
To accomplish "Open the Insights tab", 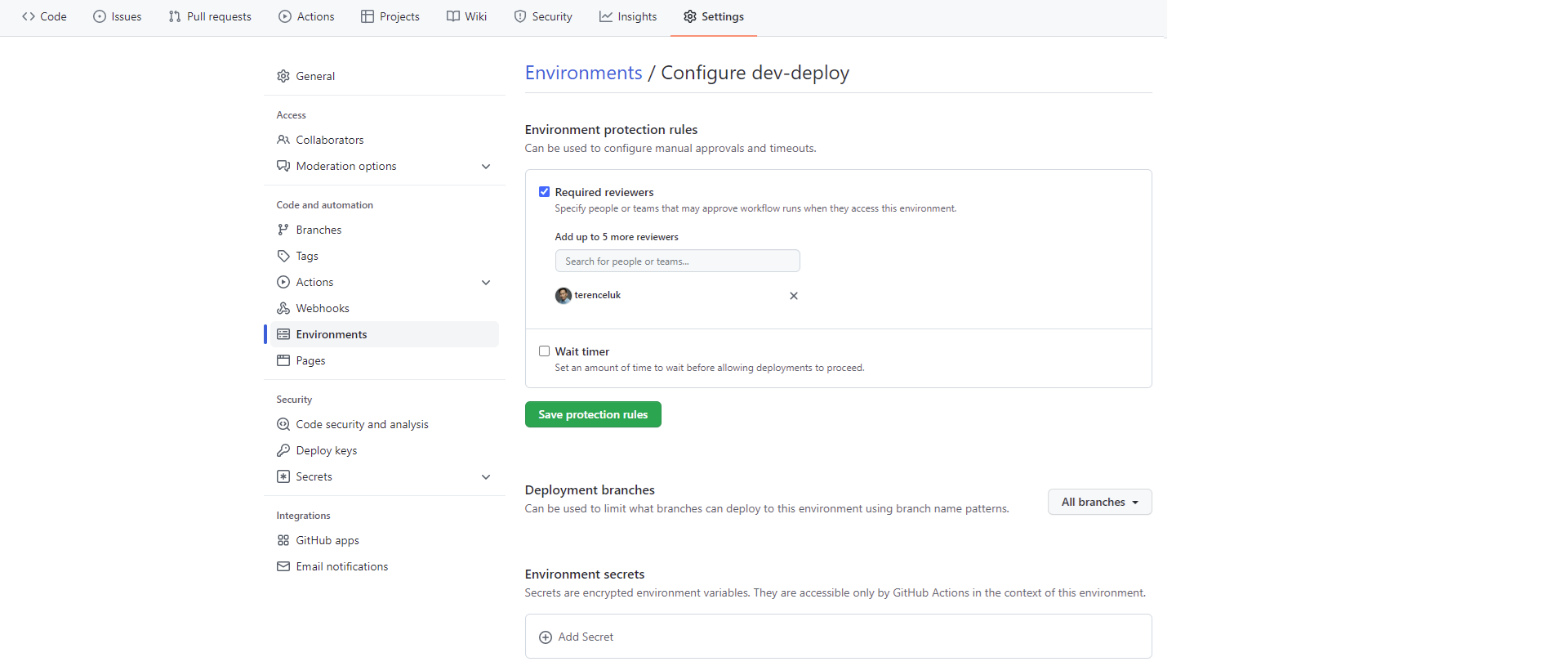I will click(628, 16).
